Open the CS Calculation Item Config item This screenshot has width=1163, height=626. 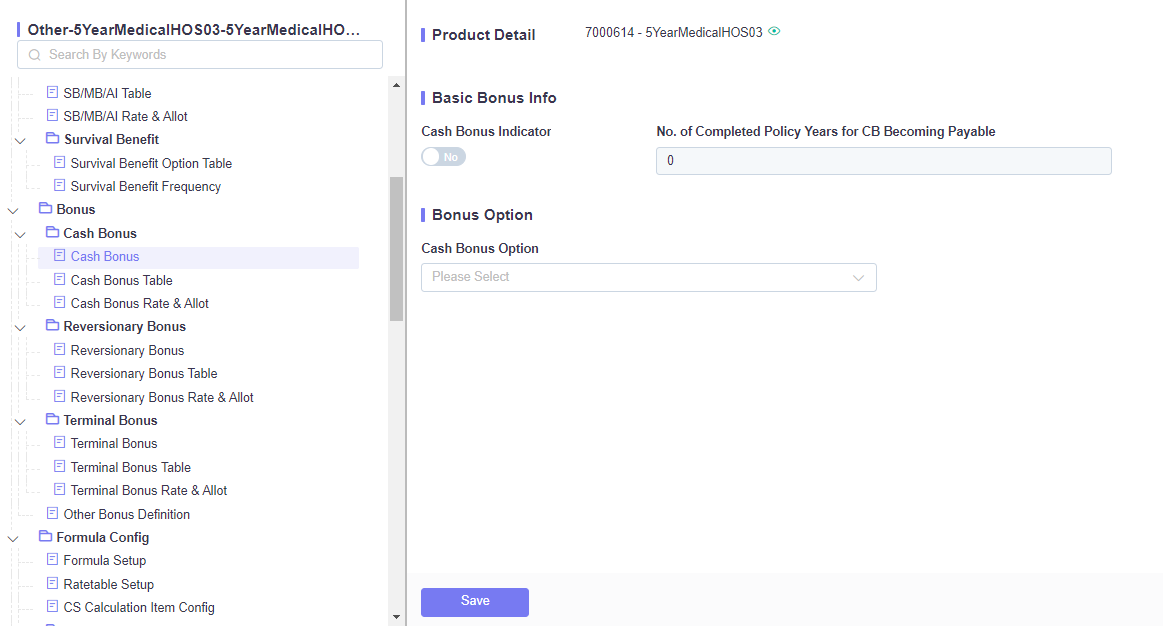point(139,607)
